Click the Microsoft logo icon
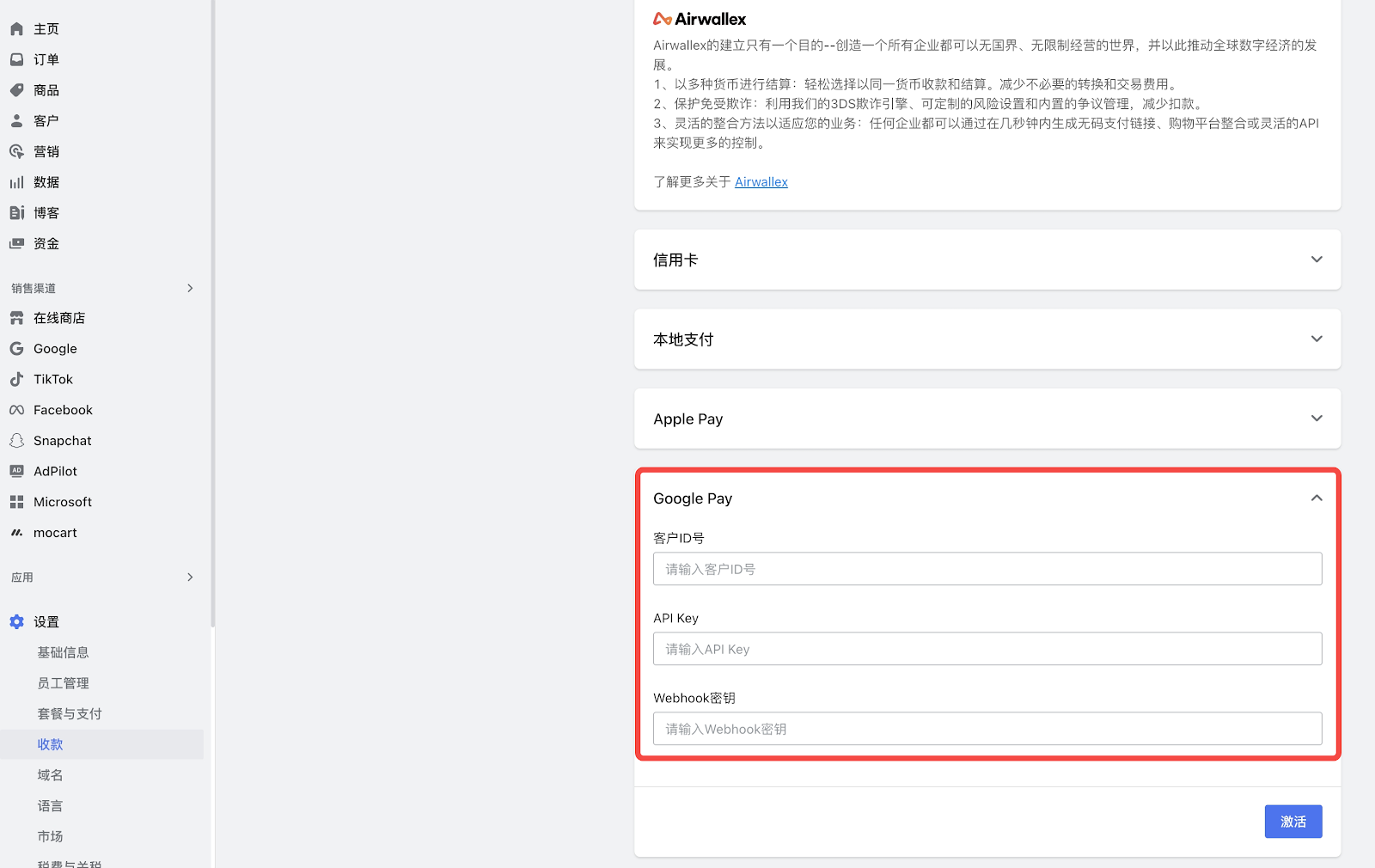Screen dimensions: 1375x868 (16, 502)
